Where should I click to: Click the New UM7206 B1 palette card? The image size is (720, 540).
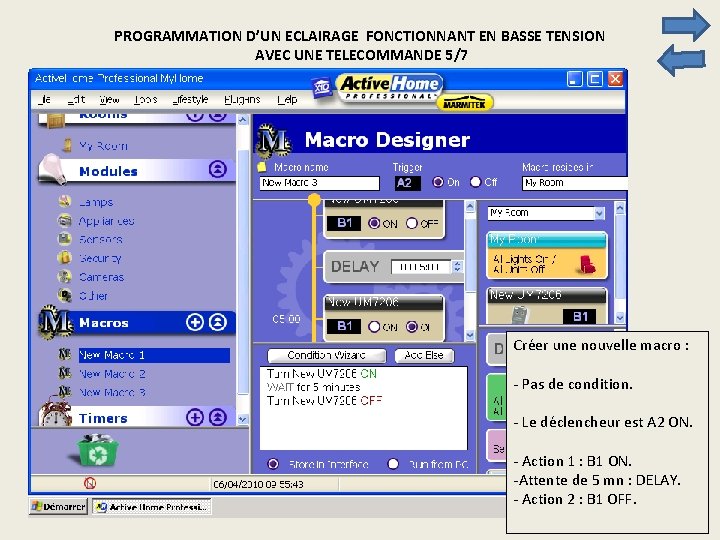coord(547,306)
